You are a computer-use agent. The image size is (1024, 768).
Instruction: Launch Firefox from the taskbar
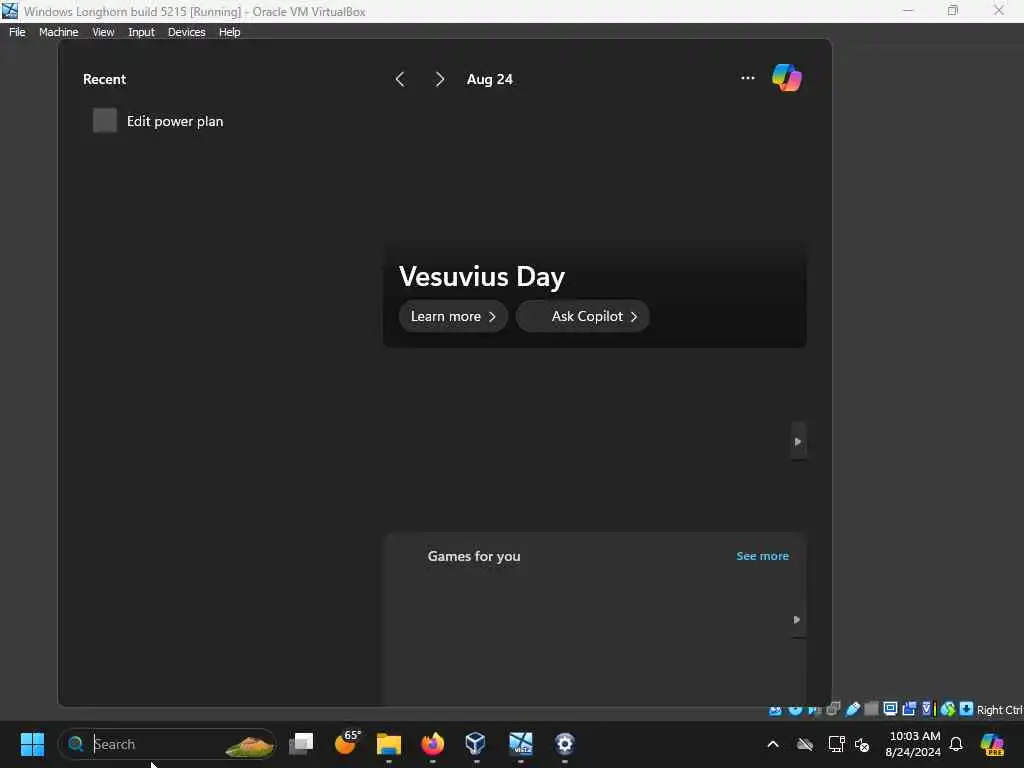click(432, 743)
